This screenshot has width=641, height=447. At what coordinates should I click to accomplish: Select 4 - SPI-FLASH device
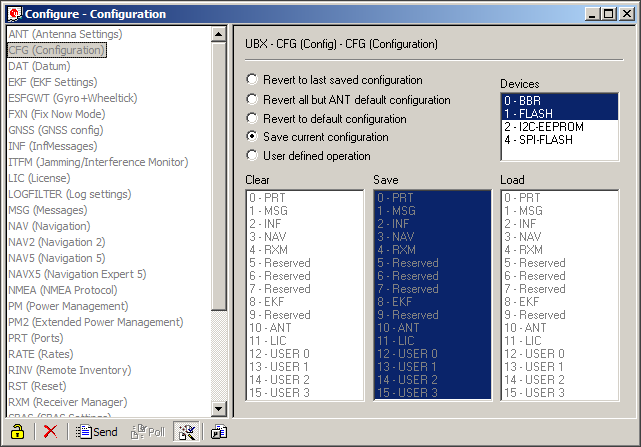point(560,140)
